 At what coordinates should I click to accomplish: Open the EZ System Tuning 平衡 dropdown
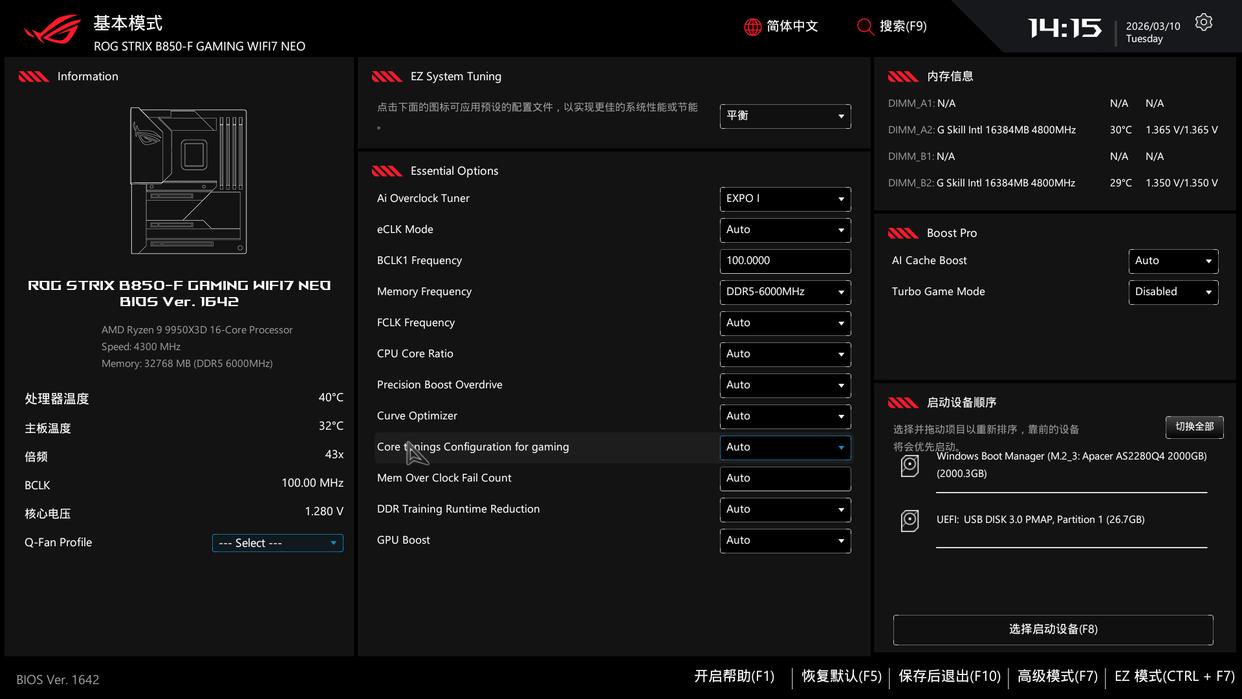pos(785,116)
